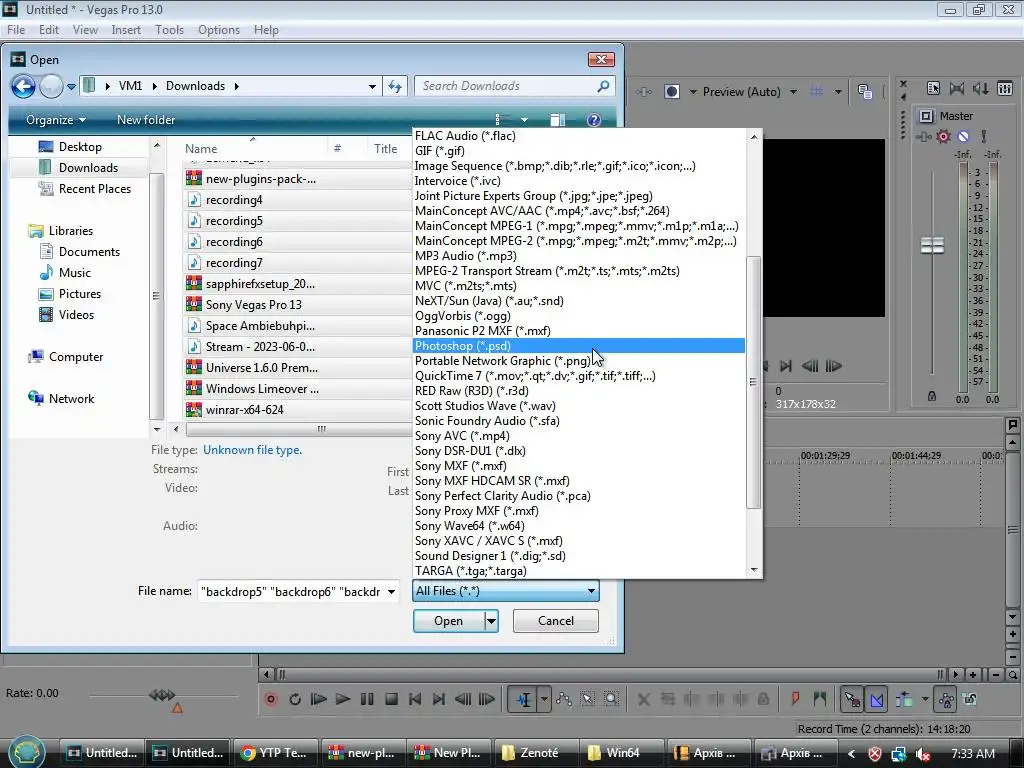Toggle Loop Playback in the transport bar

point(295,699)
